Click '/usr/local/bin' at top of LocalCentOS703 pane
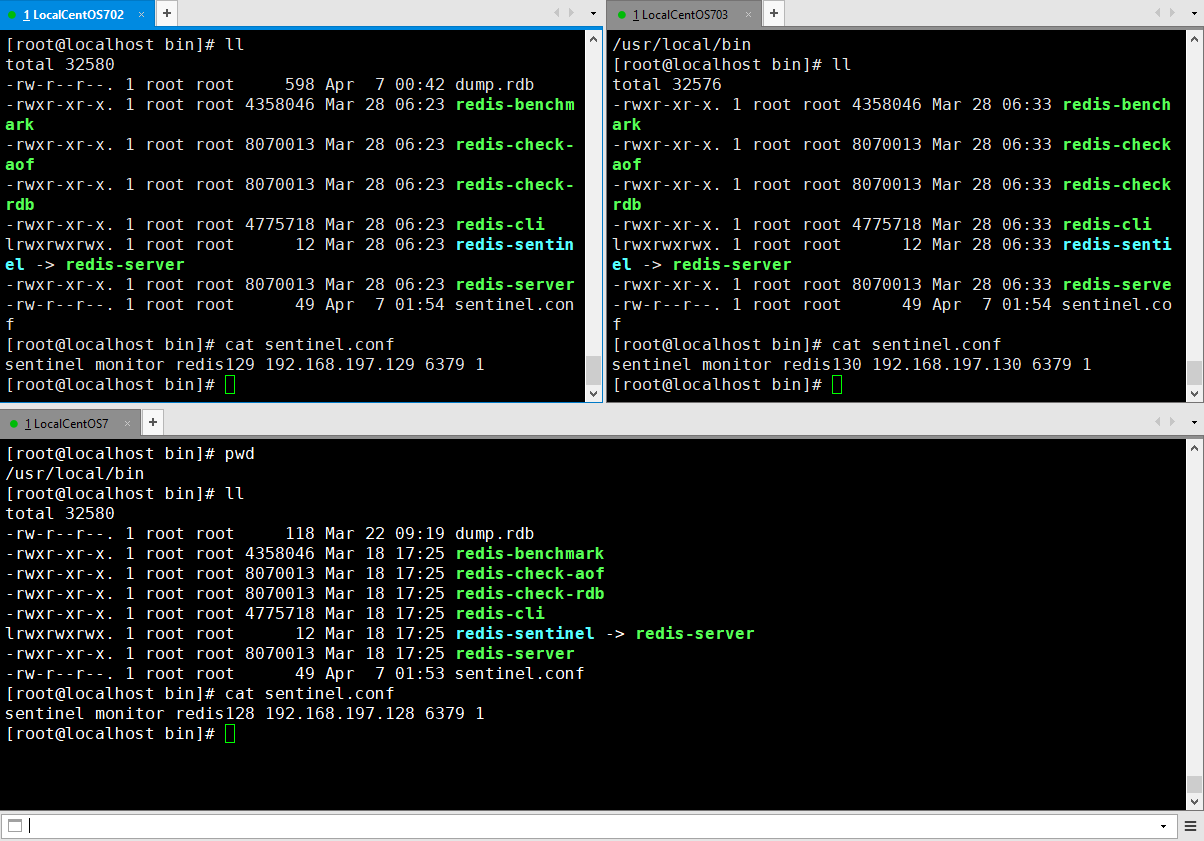The image size is (1204, 841). coord(682,45)
